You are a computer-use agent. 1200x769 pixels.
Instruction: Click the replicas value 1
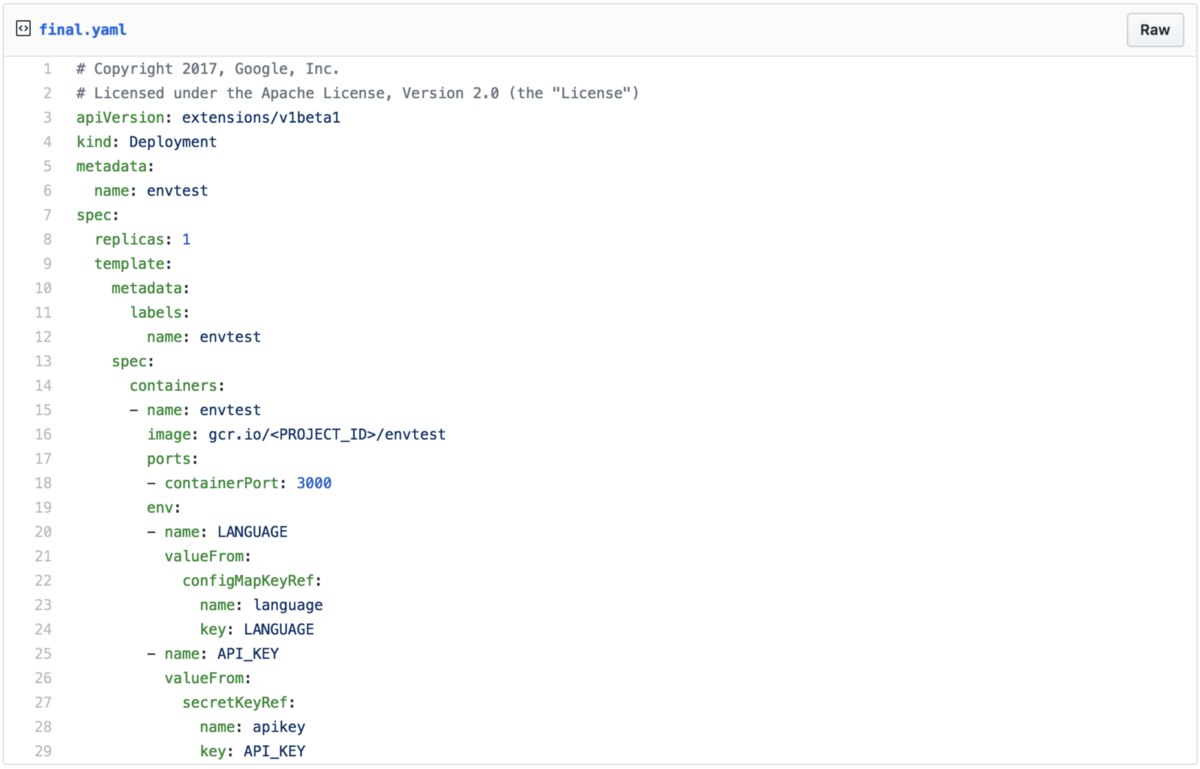pyautogui.click(x=186, y=239)
